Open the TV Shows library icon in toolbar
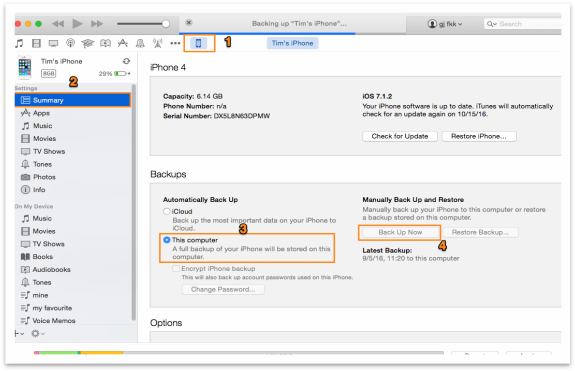Image resolution: width=575 pixels, height=371 pixels. click(x=54, y=43)
